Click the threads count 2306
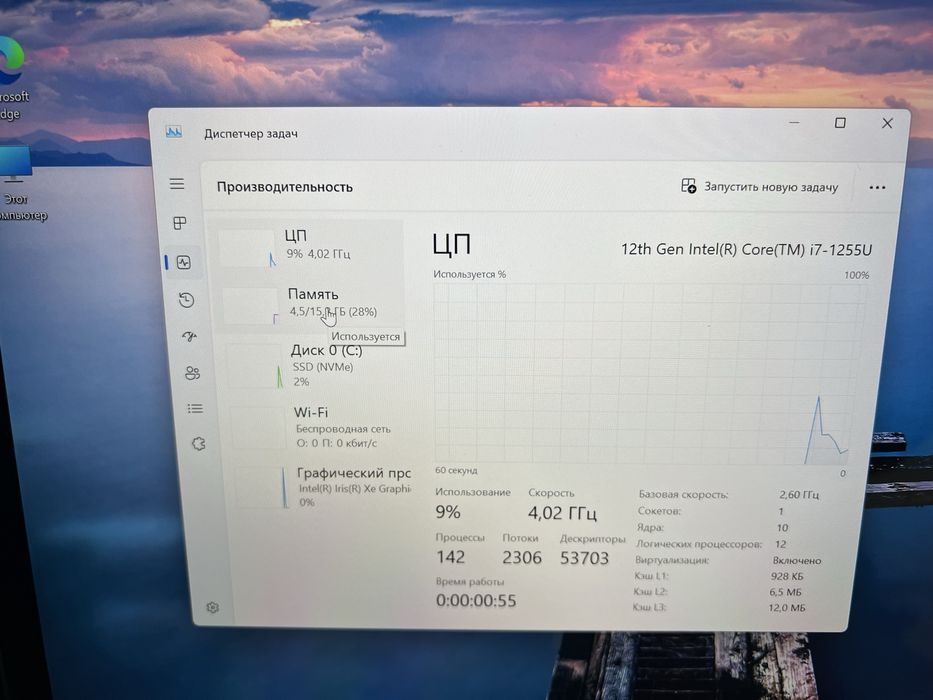 tap(522, 558)
